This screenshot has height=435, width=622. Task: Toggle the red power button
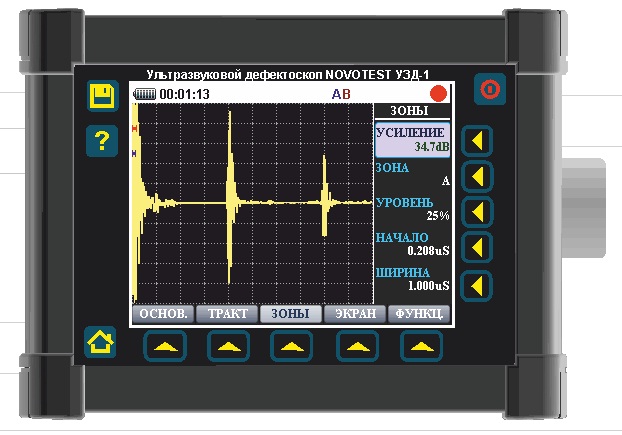tap(490, 89)
